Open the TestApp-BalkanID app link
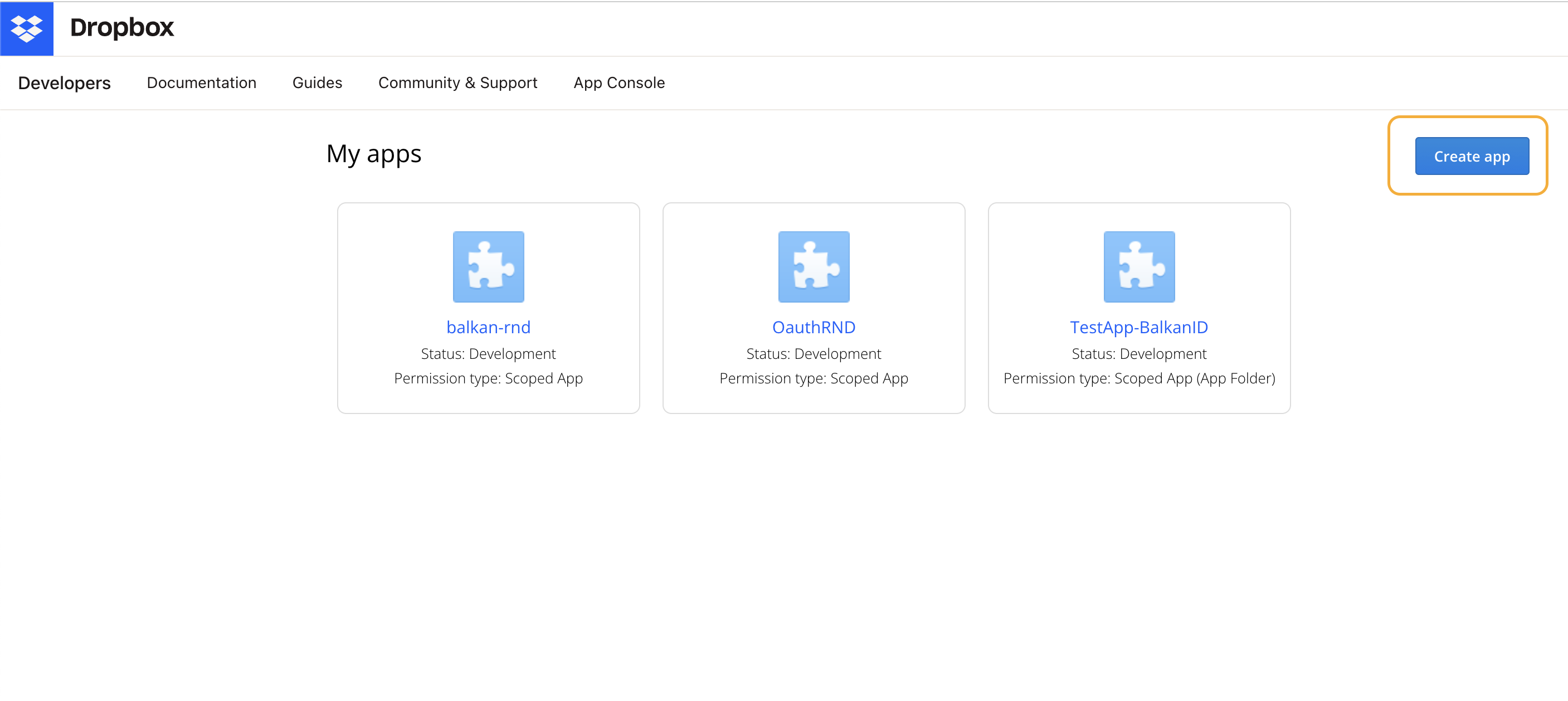The image size is (1568, 701). pyautogui.click(x=1139, y=328)
